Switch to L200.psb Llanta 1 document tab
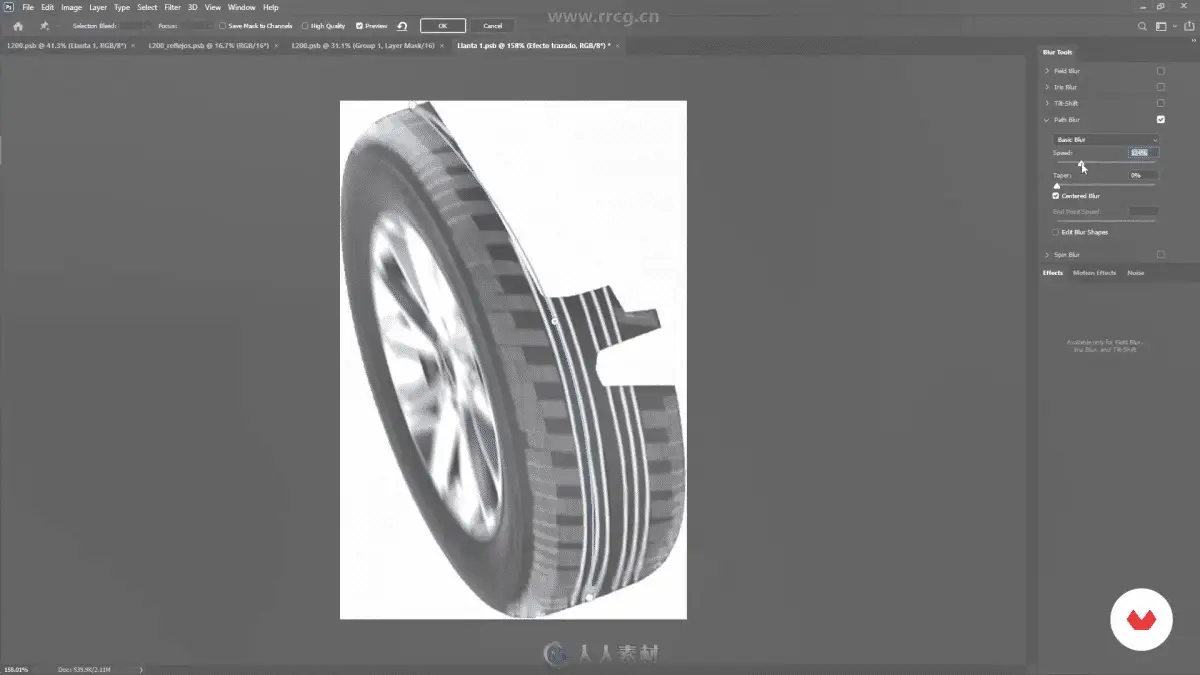The width and height of the screenshot is (1200, 675). click(x=66, y=46)
